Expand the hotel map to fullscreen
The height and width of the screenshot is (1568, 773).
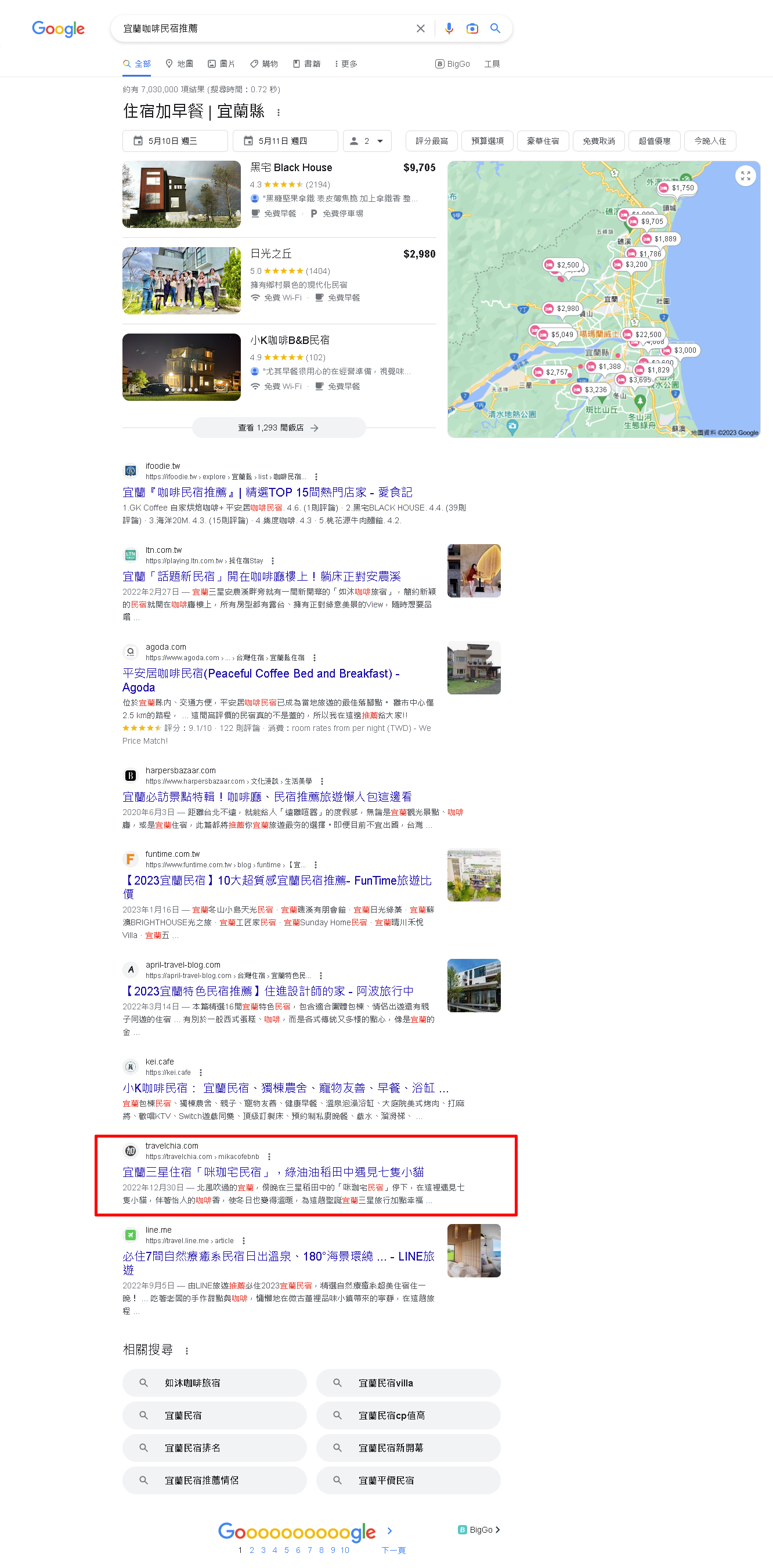coord(745,176)
